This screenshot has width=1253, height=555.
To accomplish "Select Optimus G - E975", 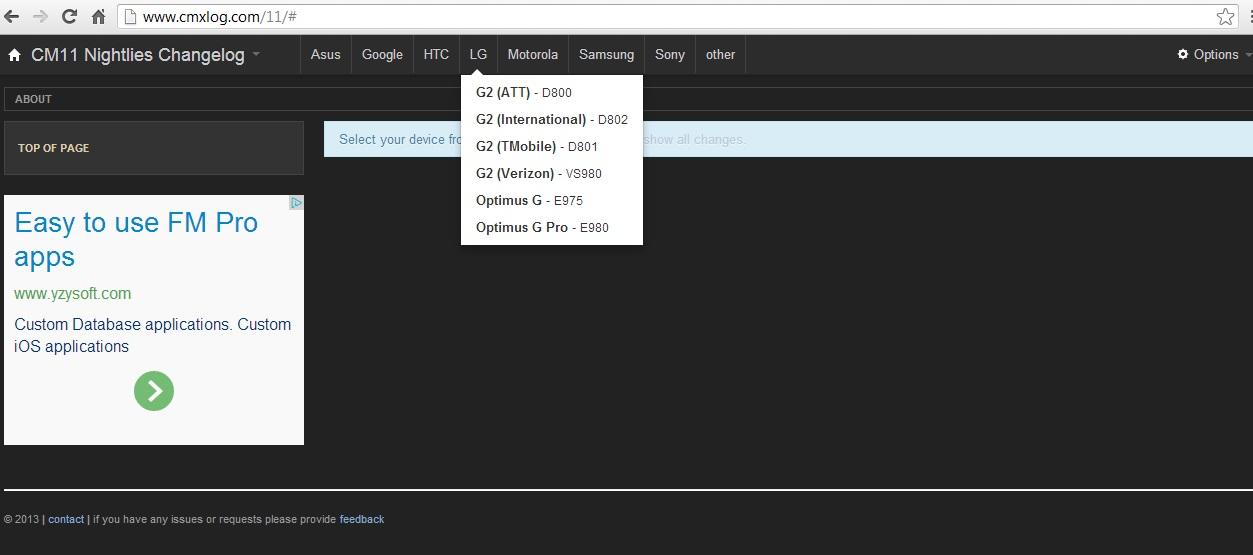I will (552, 201).
